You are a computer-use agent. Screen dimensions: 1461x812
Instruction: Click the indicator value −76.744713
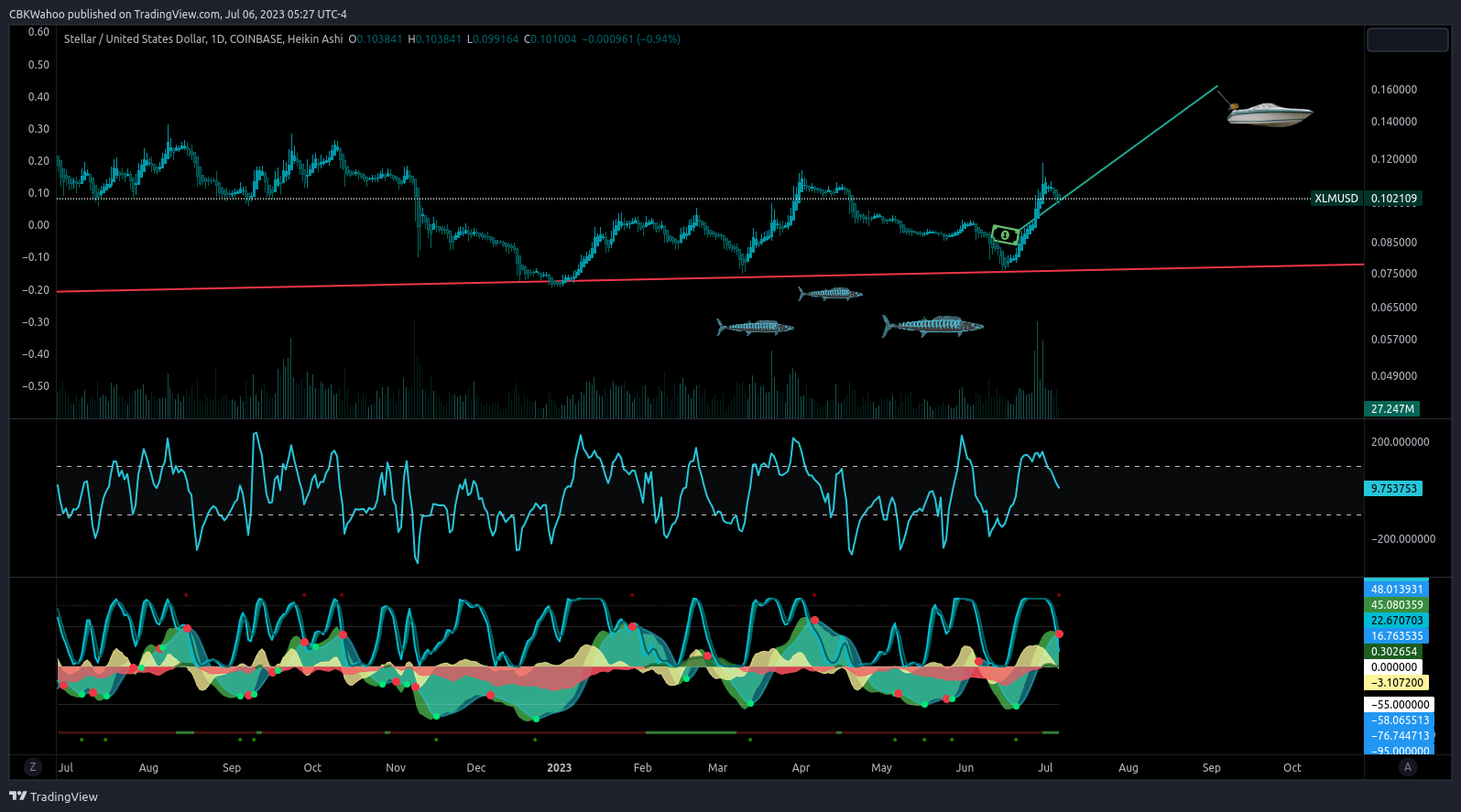pyautogui.click(x=1400, y=736)
